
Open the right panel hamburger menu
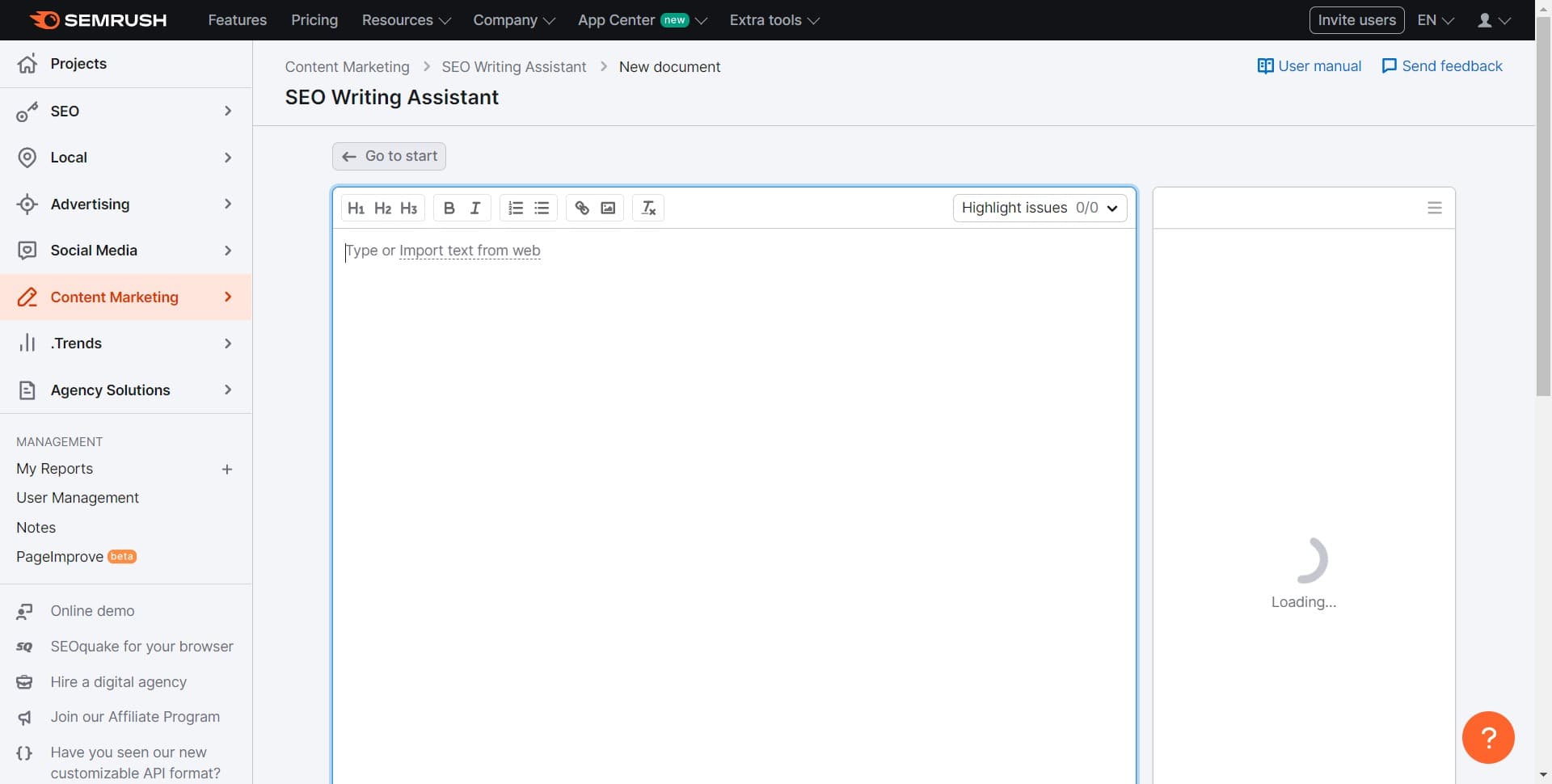(x=1434, y=209)
